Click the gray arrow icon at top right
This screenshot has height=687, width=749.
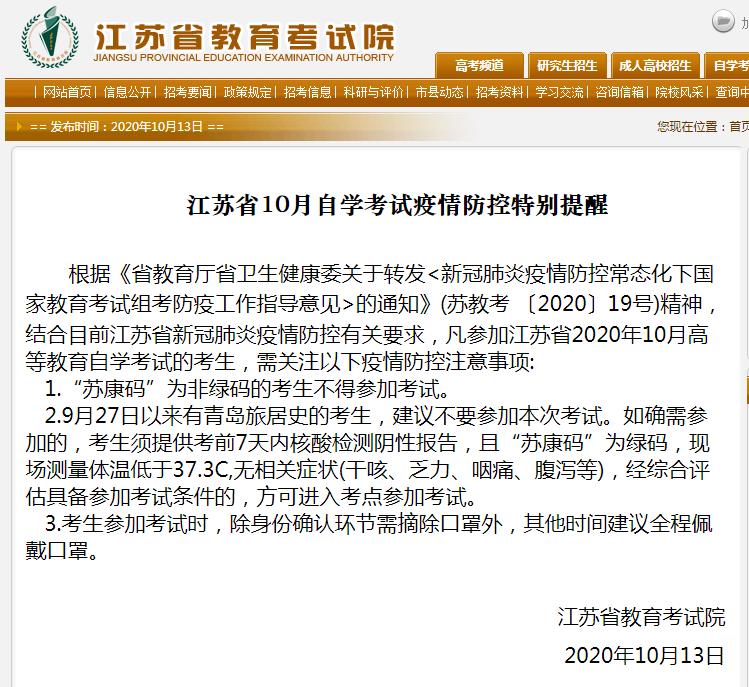coord(723,20)
